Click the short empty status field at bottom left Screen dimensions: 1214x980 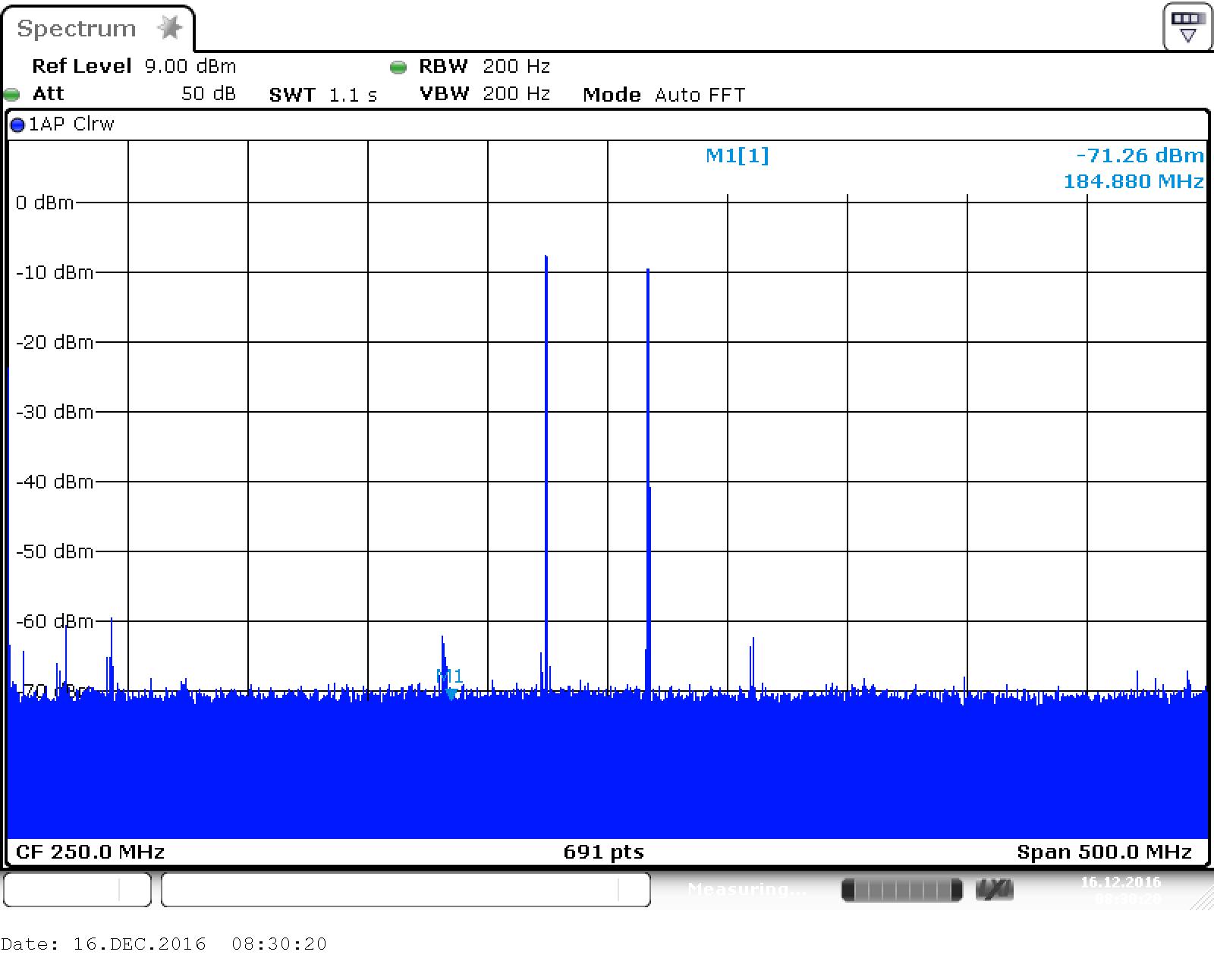pos(77,889)
